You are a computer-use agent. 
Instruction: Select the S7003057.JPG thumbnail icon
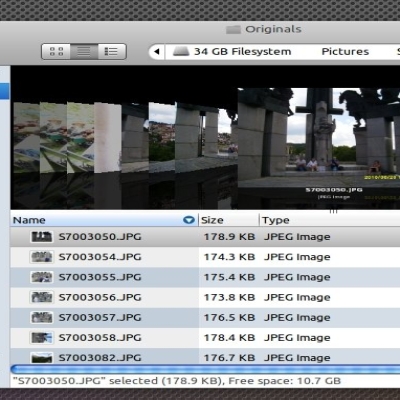point(41,317)
